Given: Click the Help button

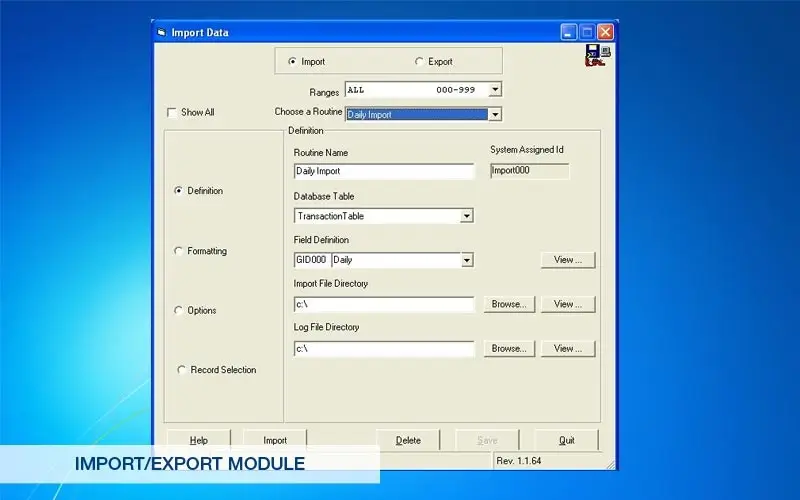Looking at the screenshot, I should tap(198, 440).
